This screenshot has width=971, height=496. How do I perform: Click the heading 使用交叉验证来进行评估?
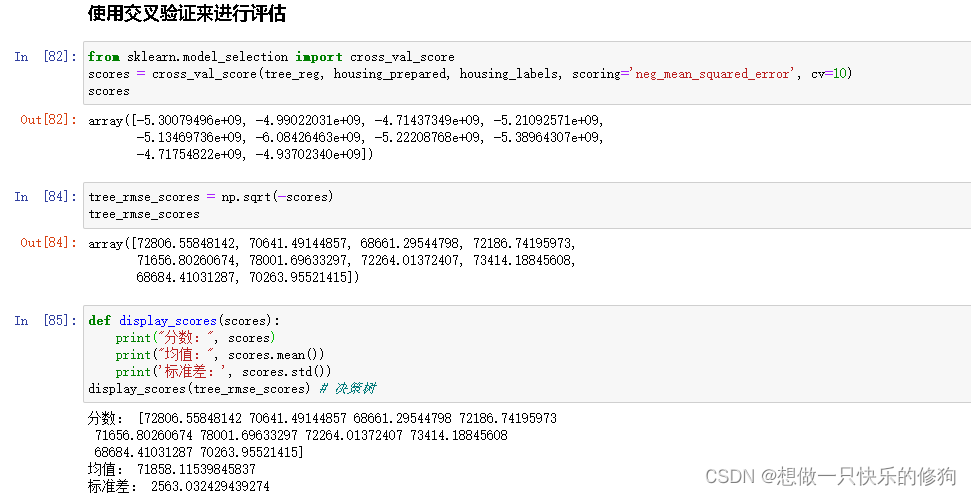pyautogui.click(x=186, y=14)
